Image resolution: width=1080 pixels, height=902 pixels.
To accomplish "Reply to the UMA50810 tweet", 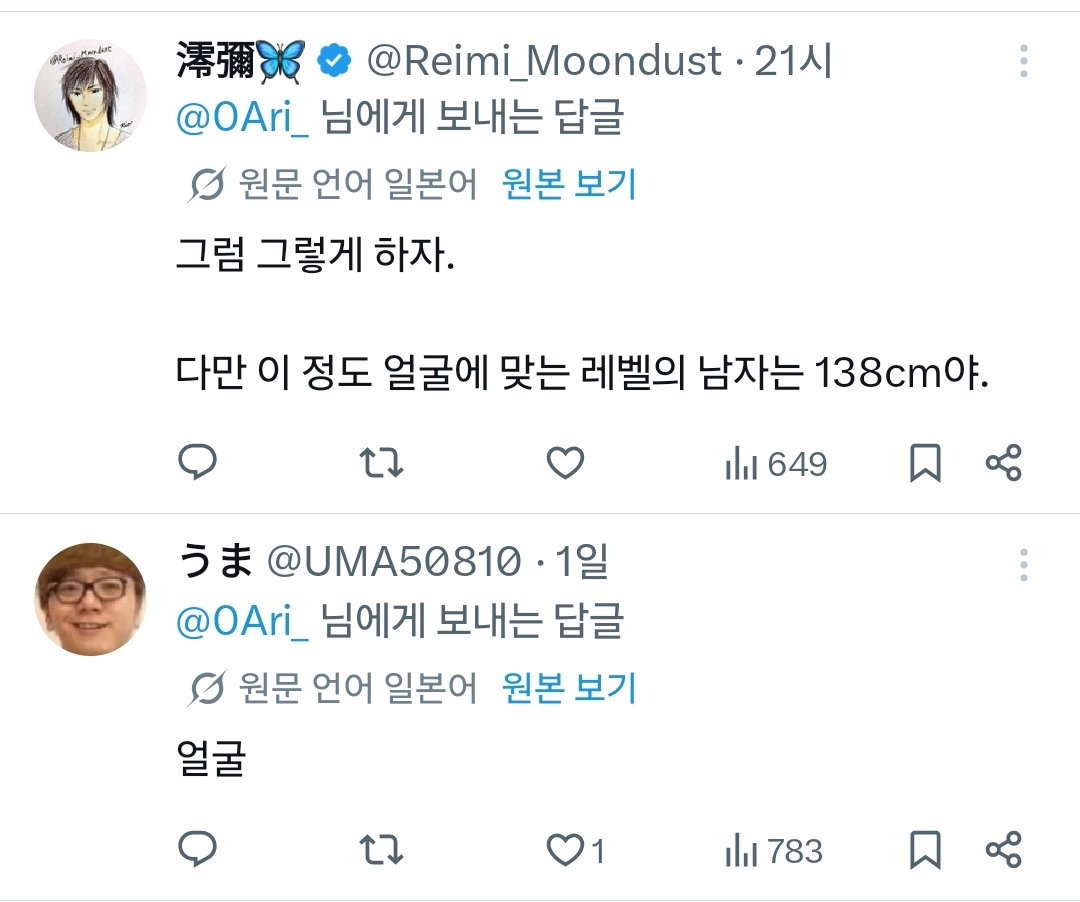I will [x=198, y=849].
